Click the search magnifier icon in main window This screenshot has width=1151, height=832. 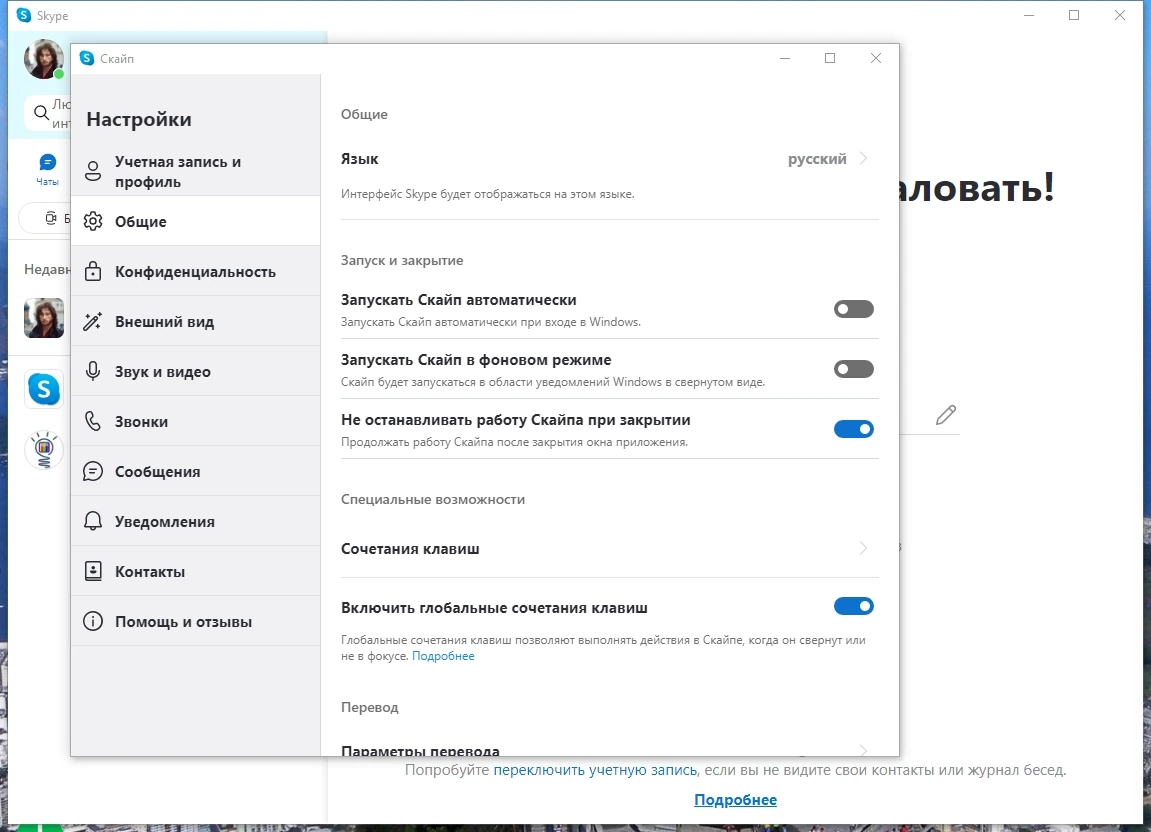[x=42, y=113]
